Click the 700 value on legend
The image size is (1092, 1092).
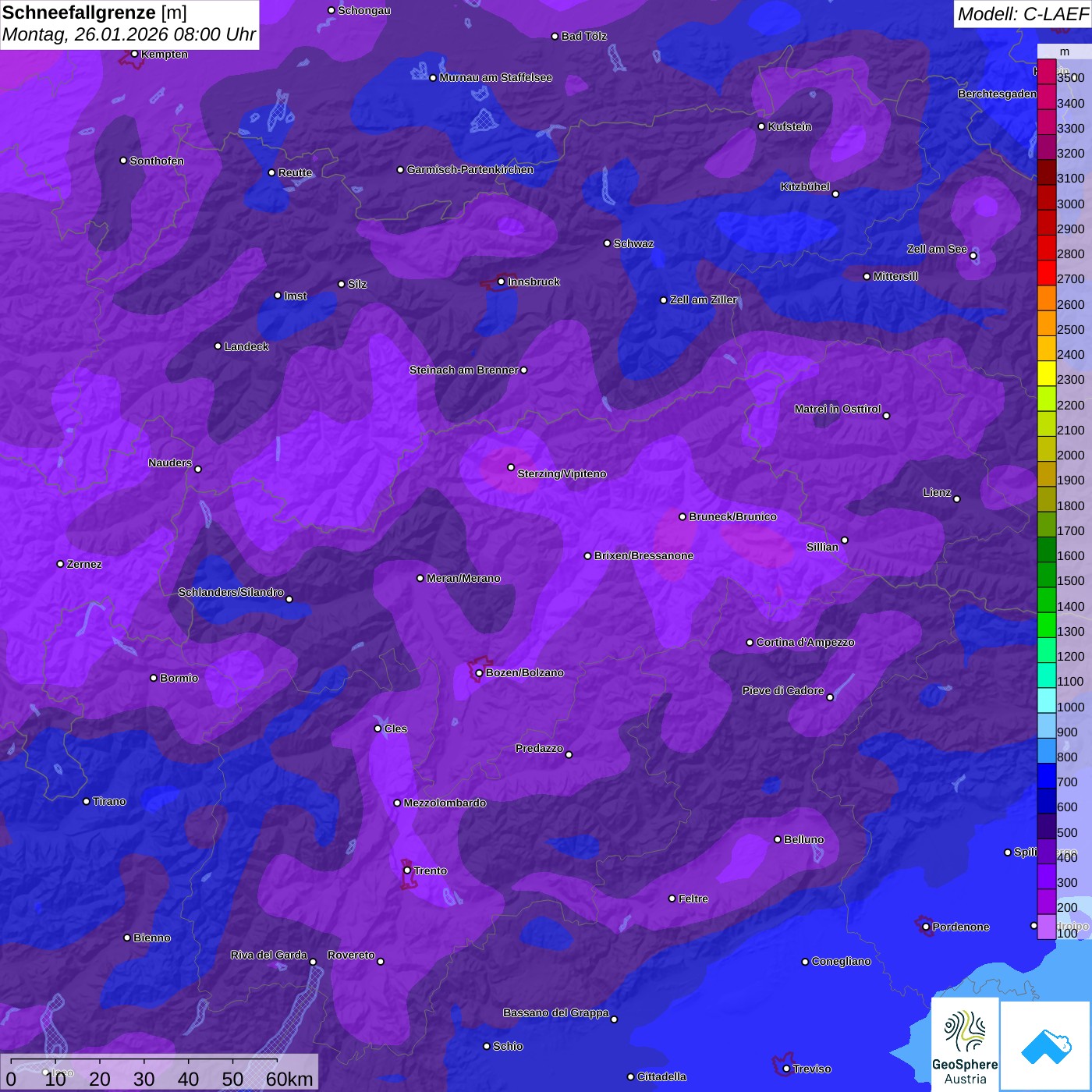pyautogui.click(x=1067, y=782)
